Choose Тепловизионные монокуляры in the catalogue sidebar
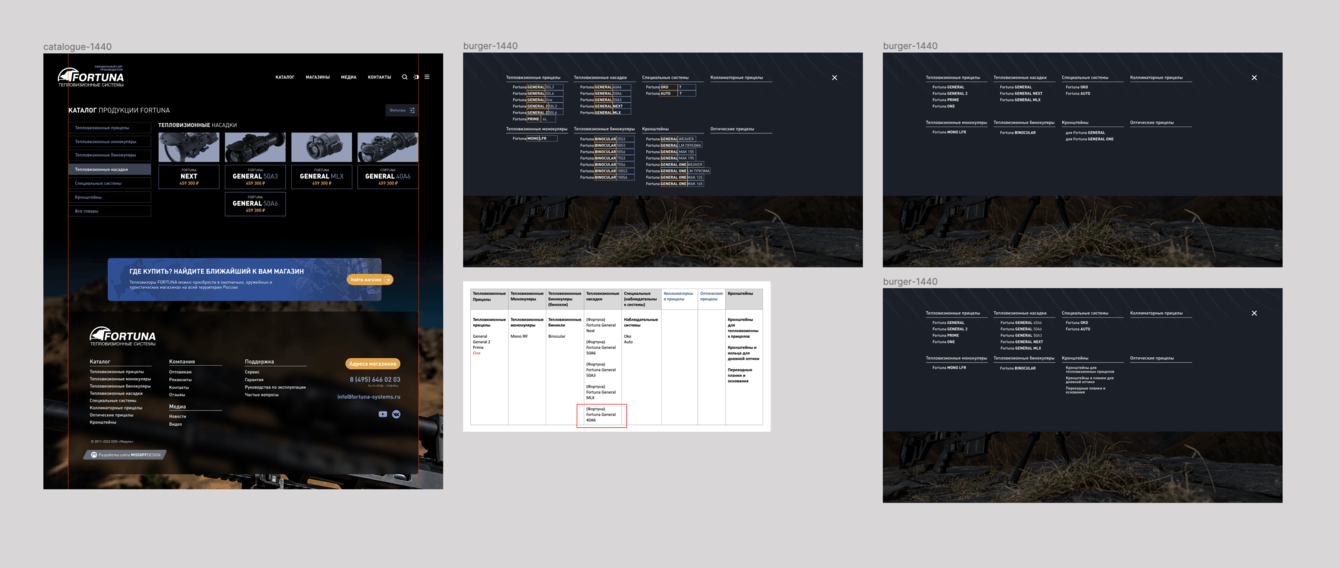1340x568 pixels. 110,142
